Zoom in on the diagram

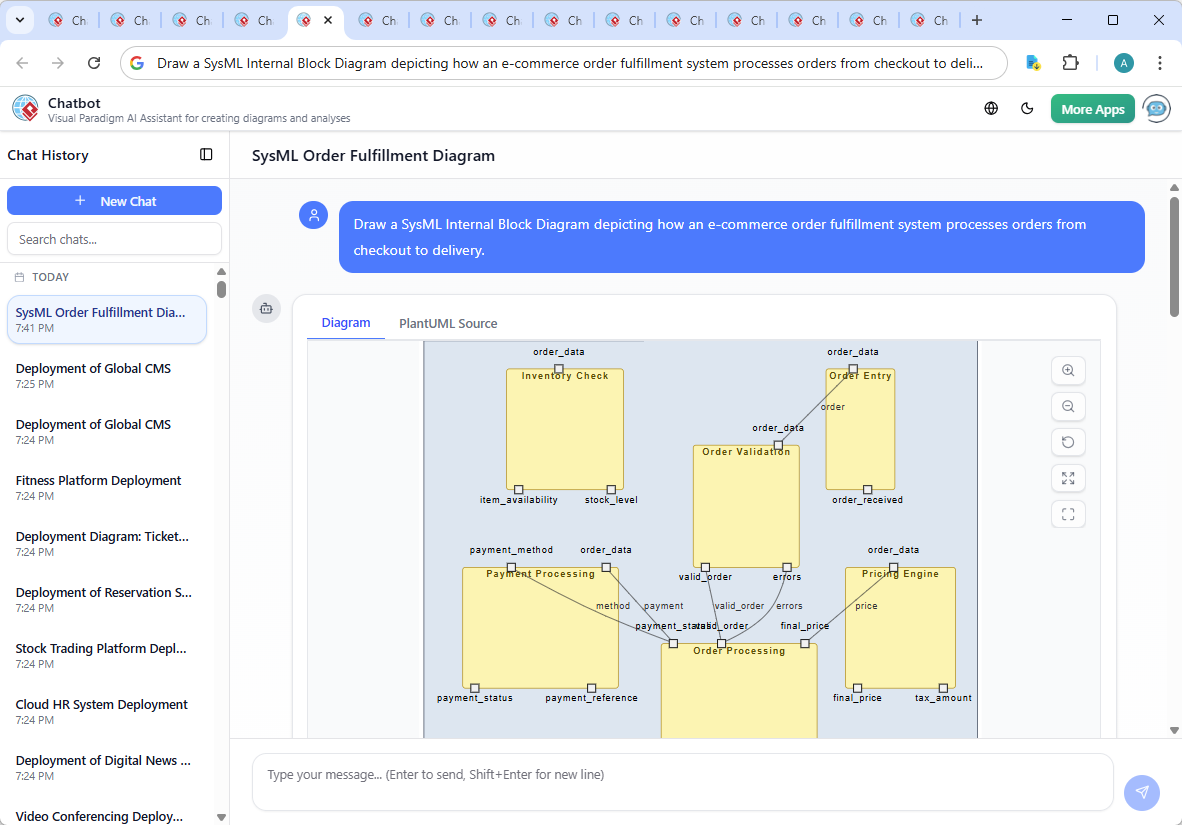pos(1068,370)
